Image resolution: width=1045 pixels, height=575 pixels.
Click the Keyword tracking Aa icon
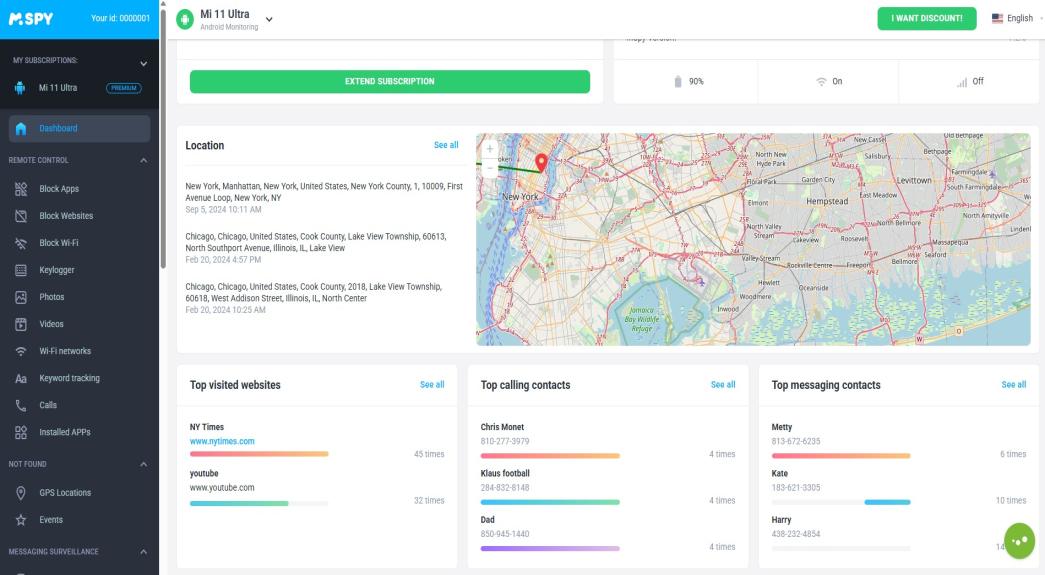pyautogui.click(x=21, y=378)
